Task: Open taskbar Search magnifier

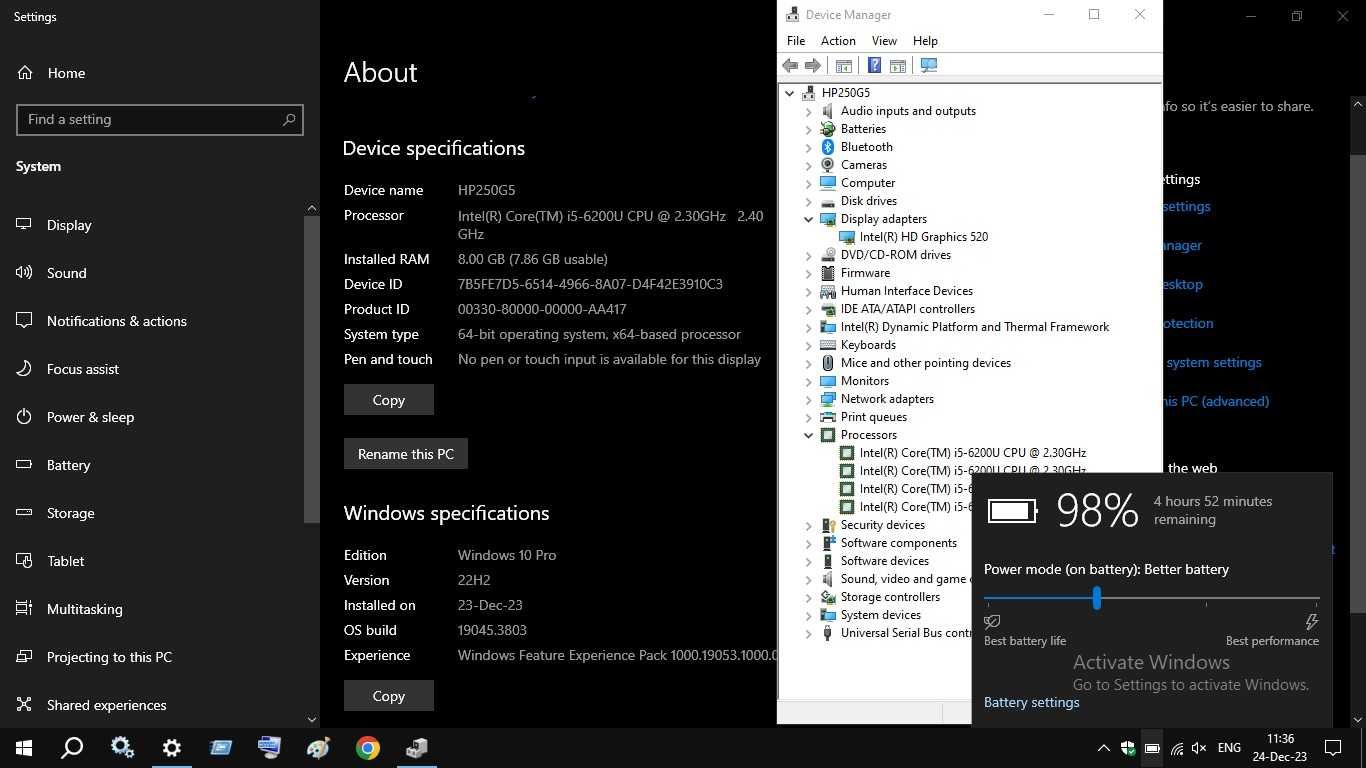Action: pyautogui.click(x=72, y=748)
